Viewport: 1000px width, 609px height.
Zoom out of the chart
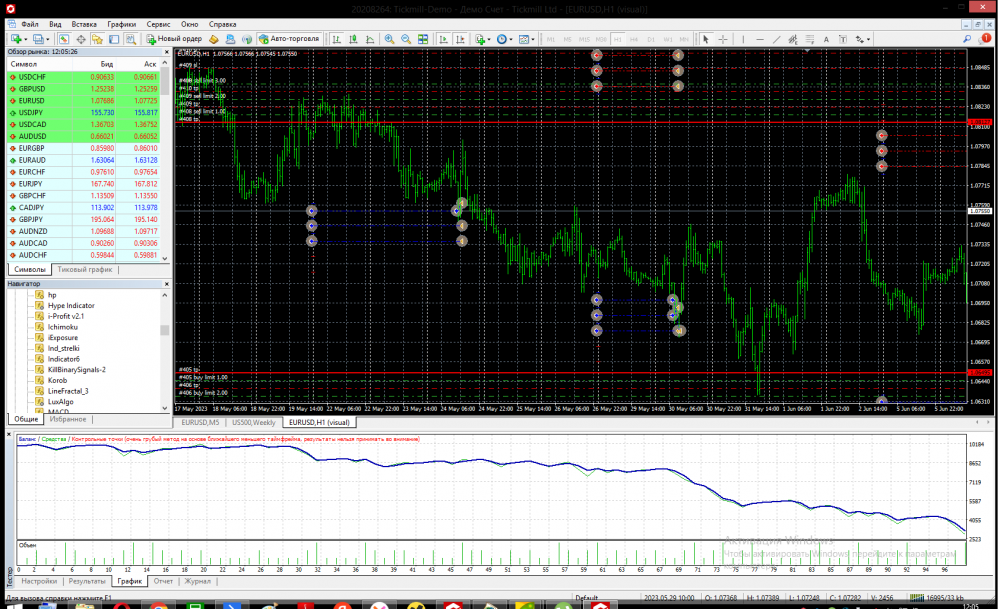pos(406,39)
